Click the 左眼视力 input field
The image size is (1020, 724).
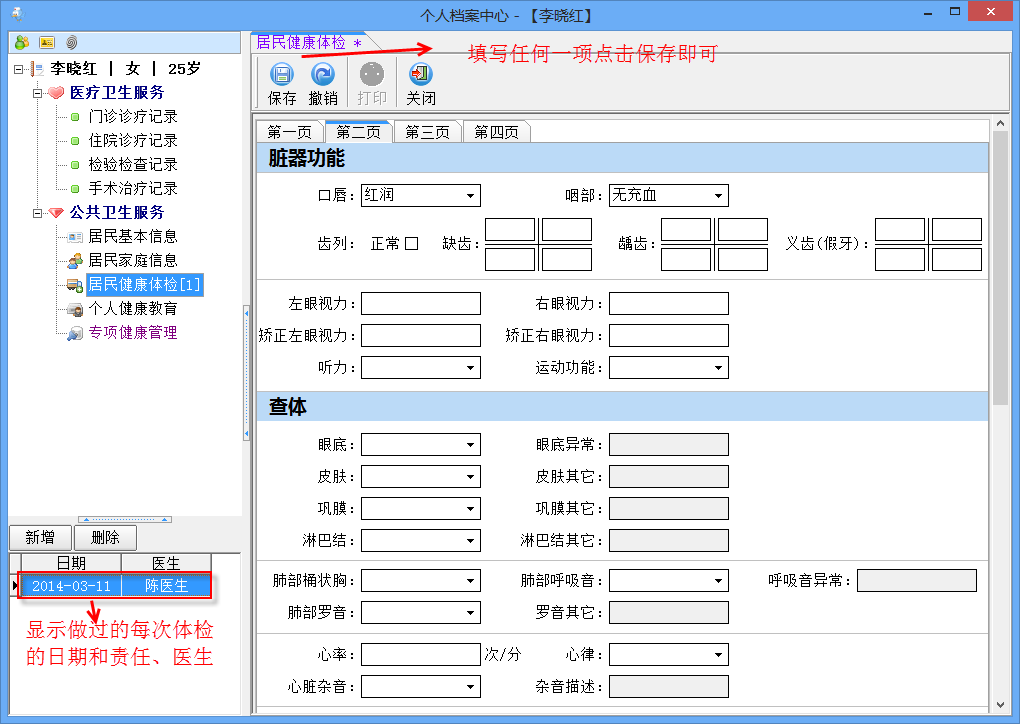point(421,304)
